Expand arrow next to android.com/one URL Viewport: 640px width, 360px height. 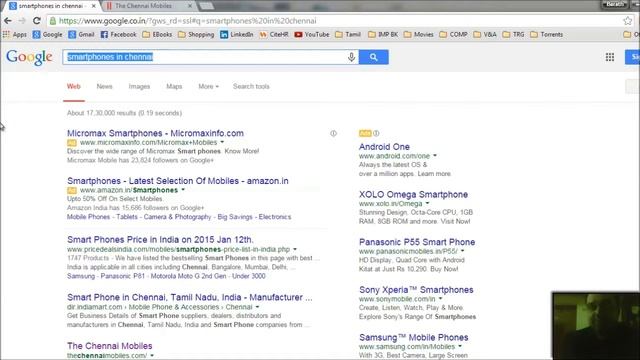point(435,156)
